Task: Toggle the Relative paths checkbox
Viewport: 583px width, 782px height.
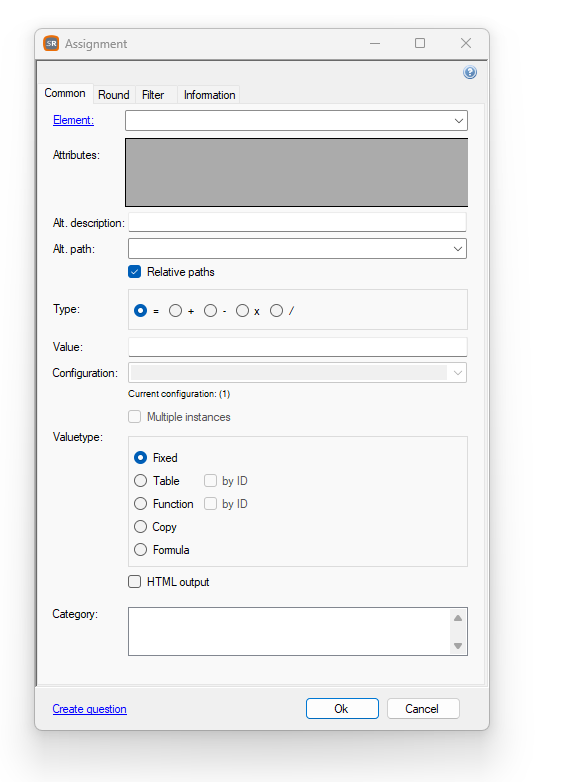Action: click(135, 272)
